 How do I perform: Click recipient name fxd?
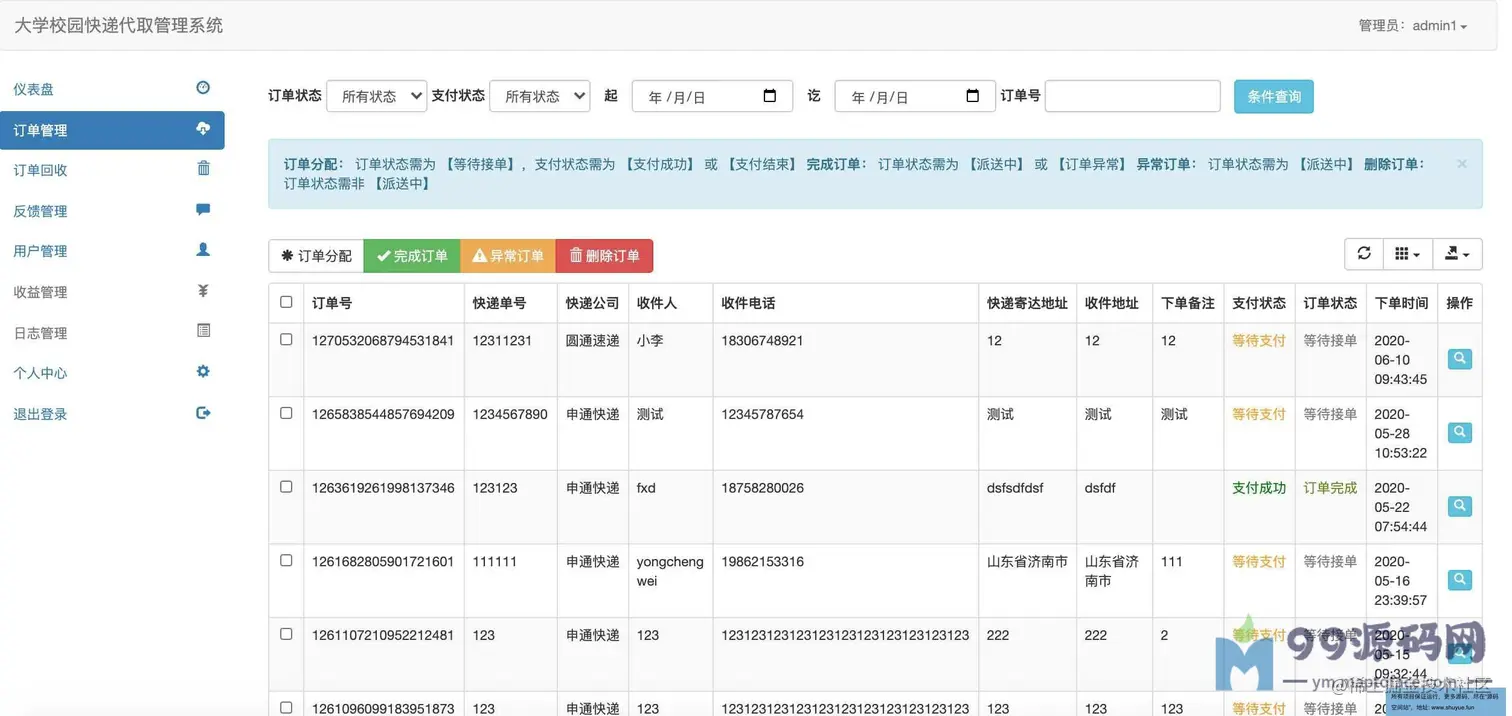click(x=646, y=488)
